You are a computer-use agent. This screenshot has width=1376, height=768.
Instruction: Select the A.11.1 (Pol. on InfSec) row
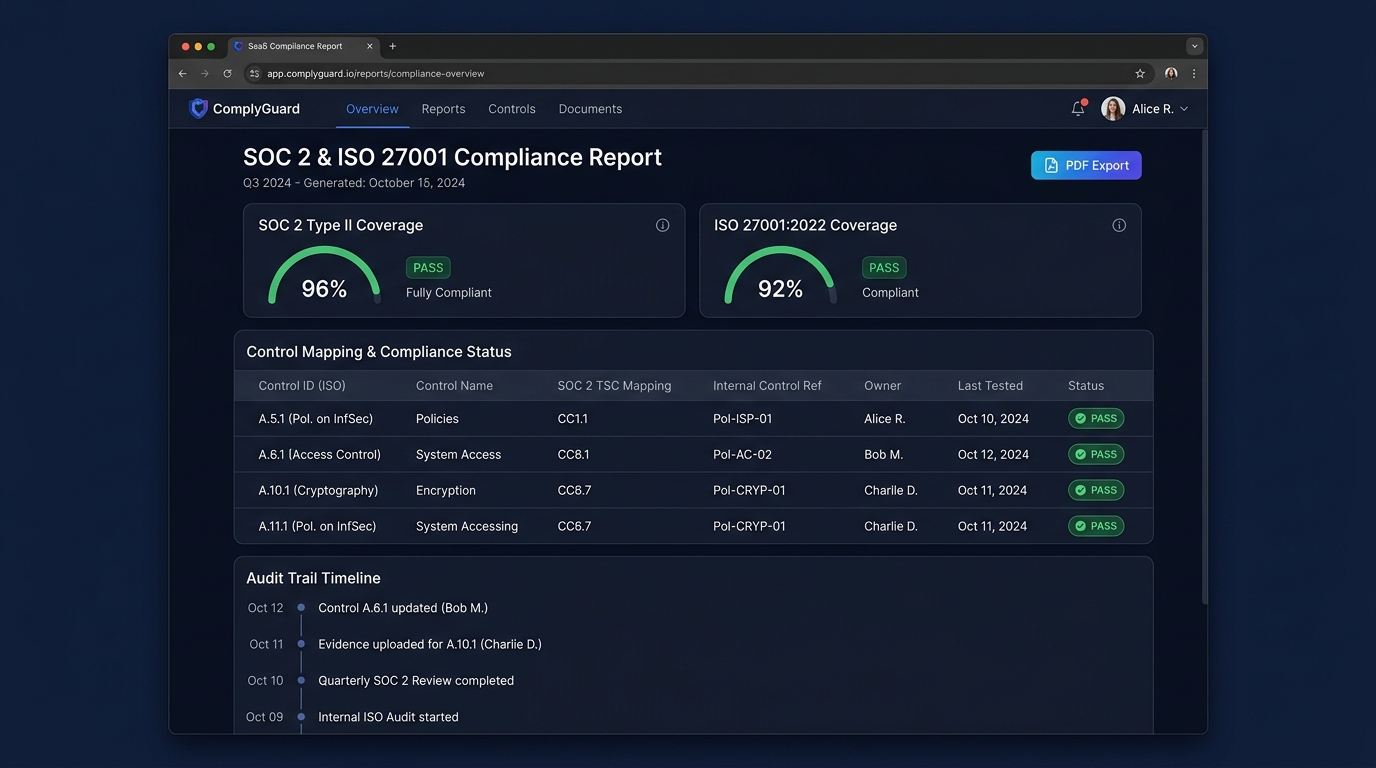(693, 526)
